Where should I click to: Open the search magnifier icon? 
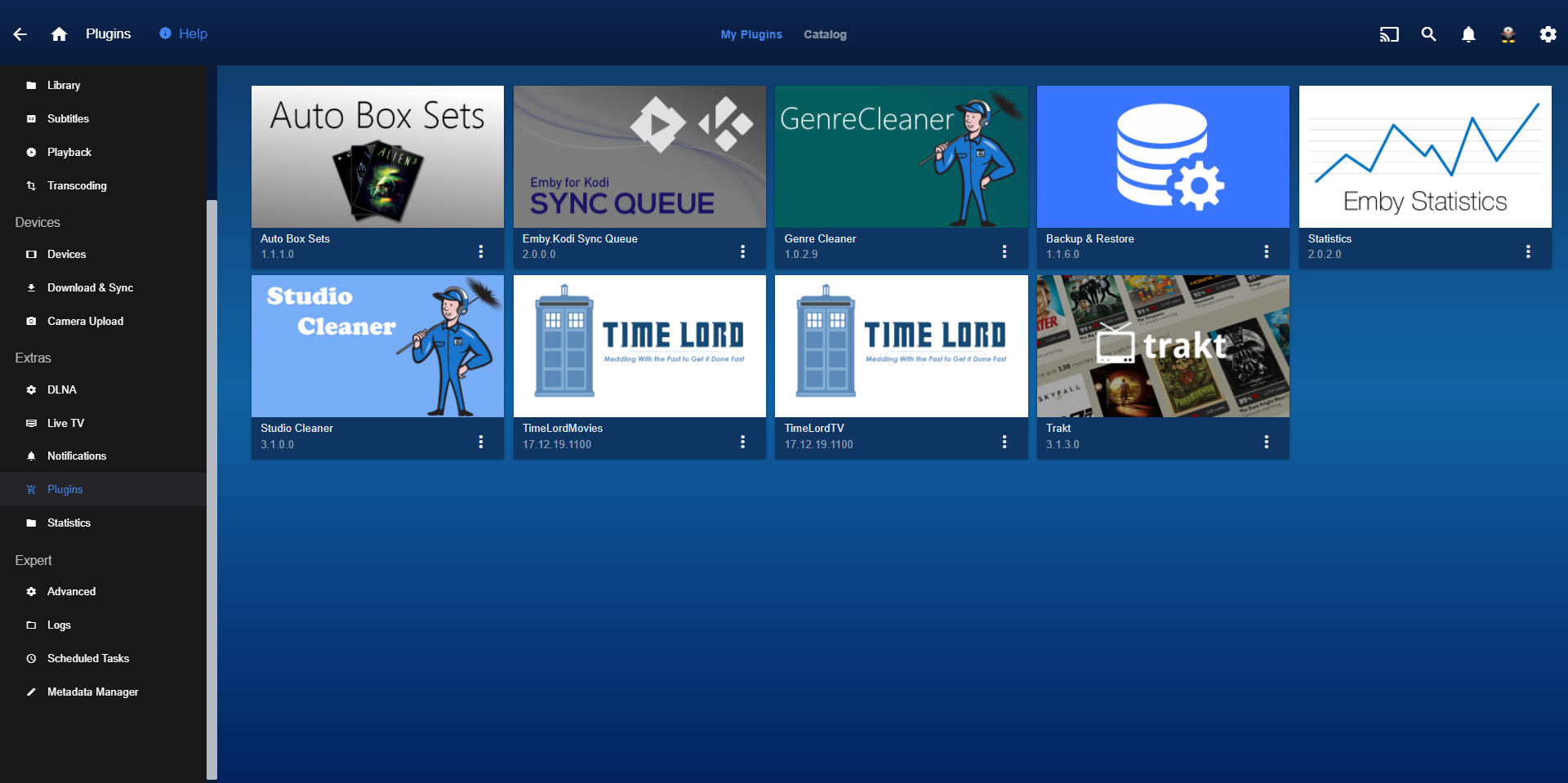(x=1428, y=34)
